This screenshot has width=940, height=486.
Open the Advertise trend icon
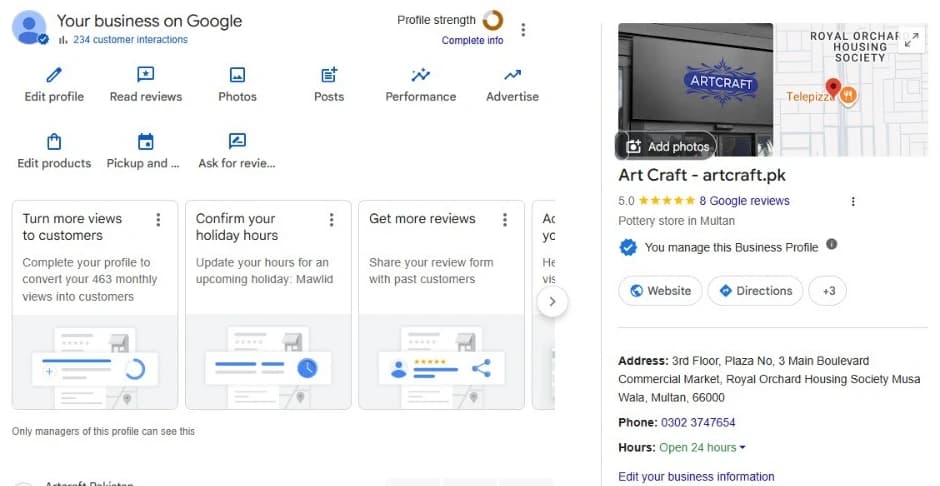513,75
